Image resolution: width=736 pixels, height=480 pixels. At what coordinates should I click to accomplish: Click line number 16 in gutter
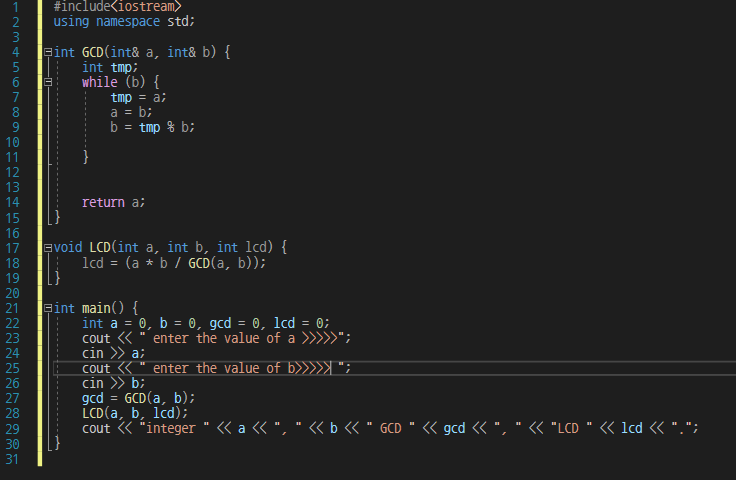(12, 233)
